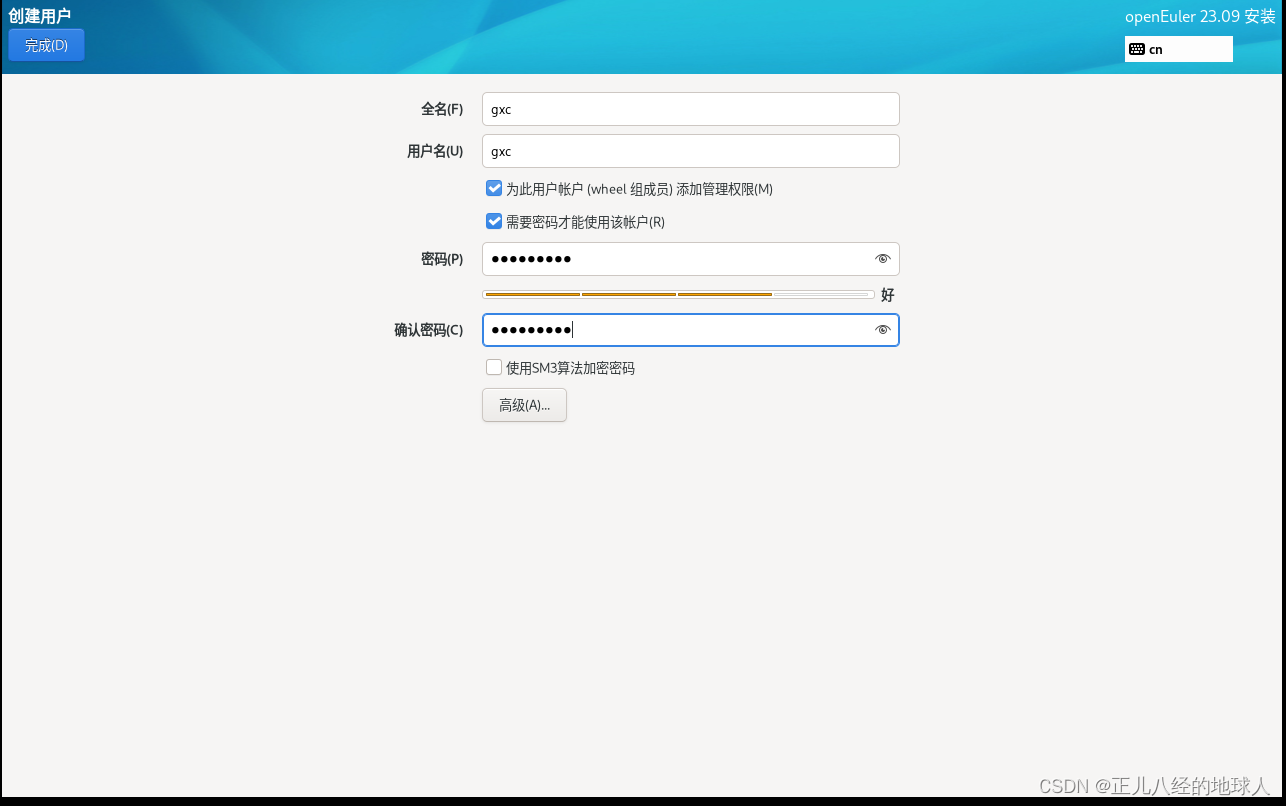The height and width of the screenshot is (806, 1286).
Task: Click the 好 strength rating text
Action: (x=888, y=295)
